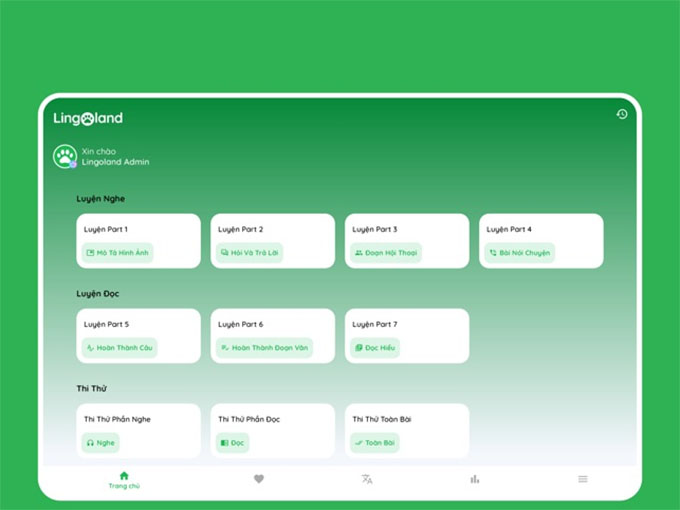The image size is (680, 510).
Task: Start the Đọc reading mock test
Action: (x=232, y=442)
